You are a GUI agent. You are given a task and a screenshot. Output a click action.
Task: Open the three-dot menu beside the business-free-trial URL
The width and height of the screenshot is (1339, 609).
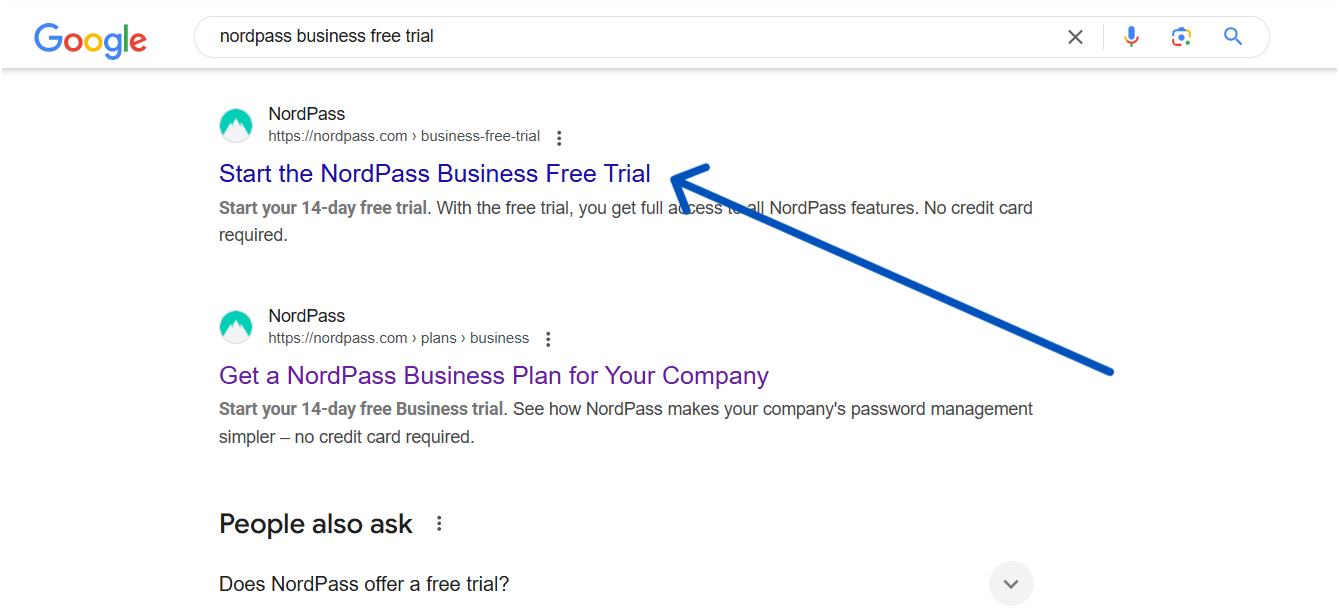(559, 138)
